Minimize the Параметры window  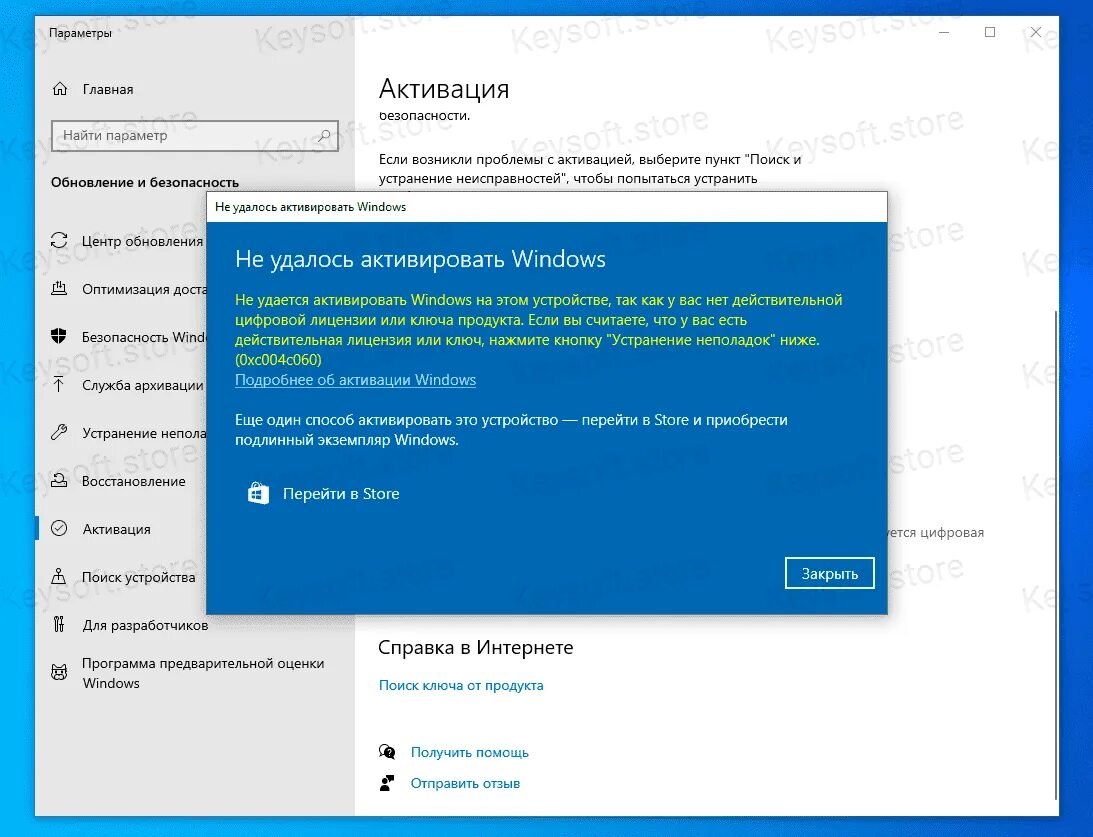click(x=944, y=32)
